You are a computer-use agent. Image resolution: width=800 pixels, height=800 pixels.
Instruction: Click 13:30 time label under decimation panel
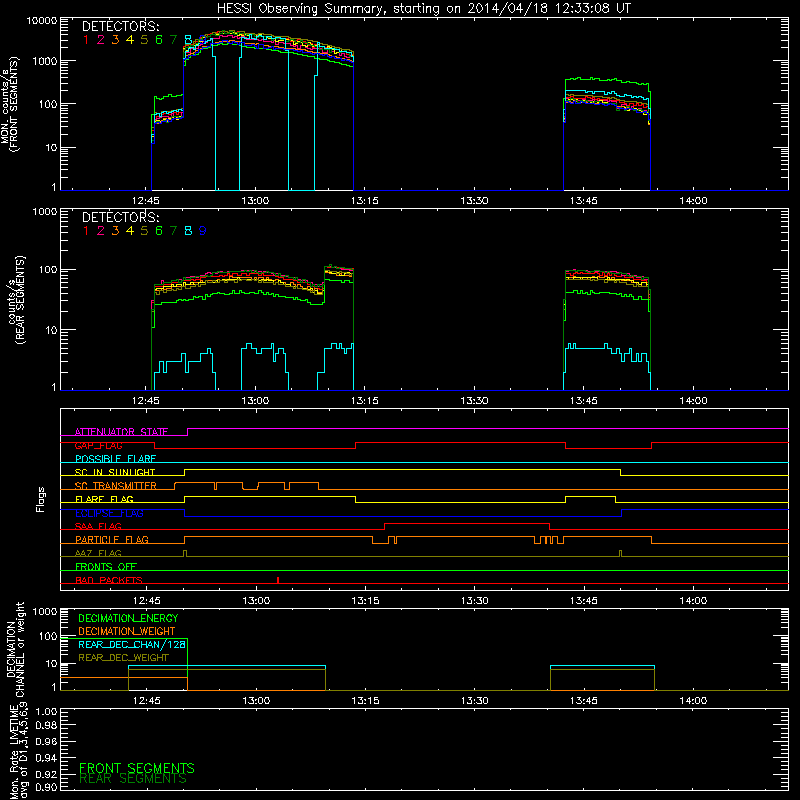(x=474, y=701)
